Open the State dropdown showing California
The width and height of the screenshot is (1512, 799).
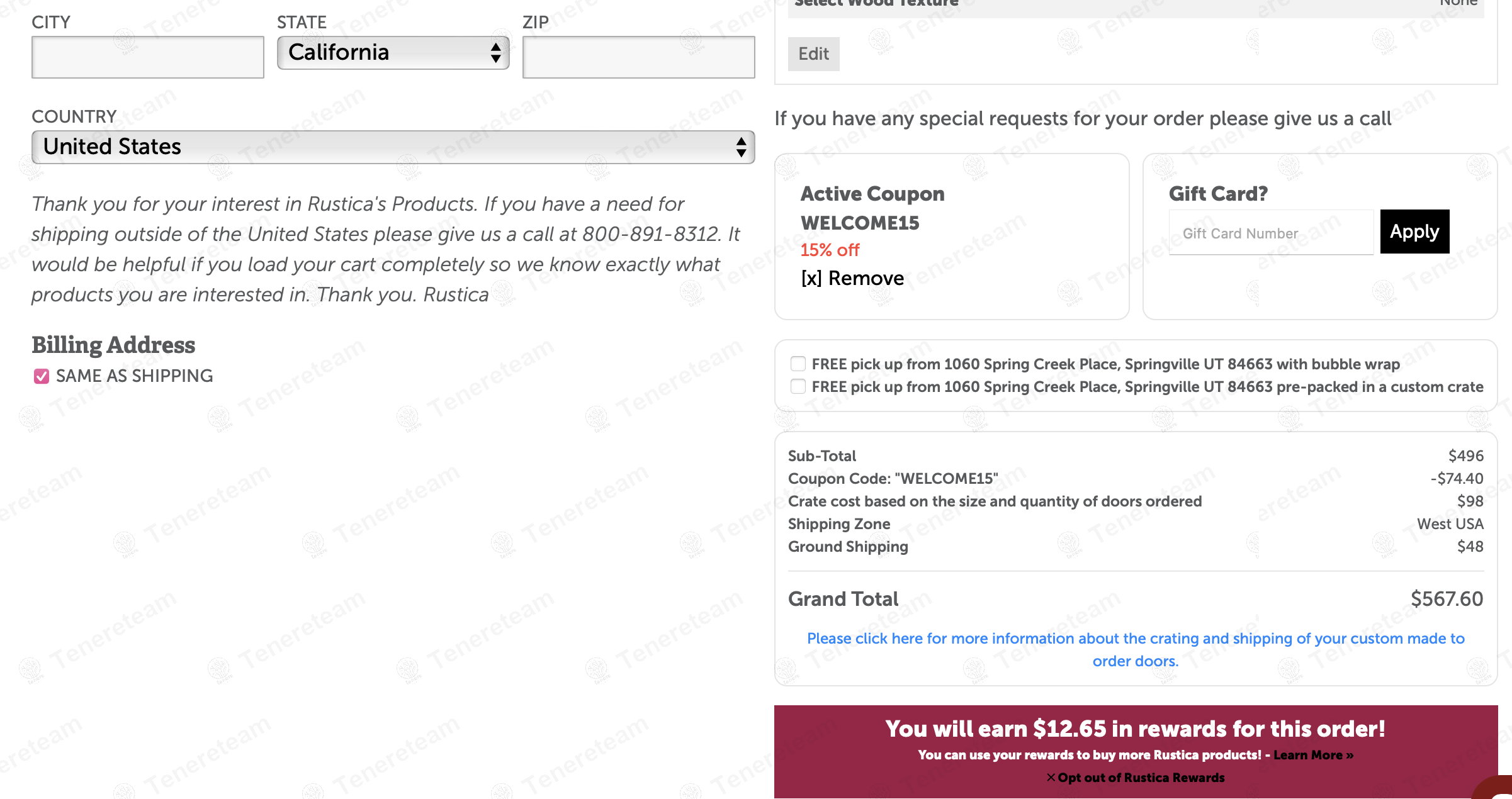coord(393,53)
